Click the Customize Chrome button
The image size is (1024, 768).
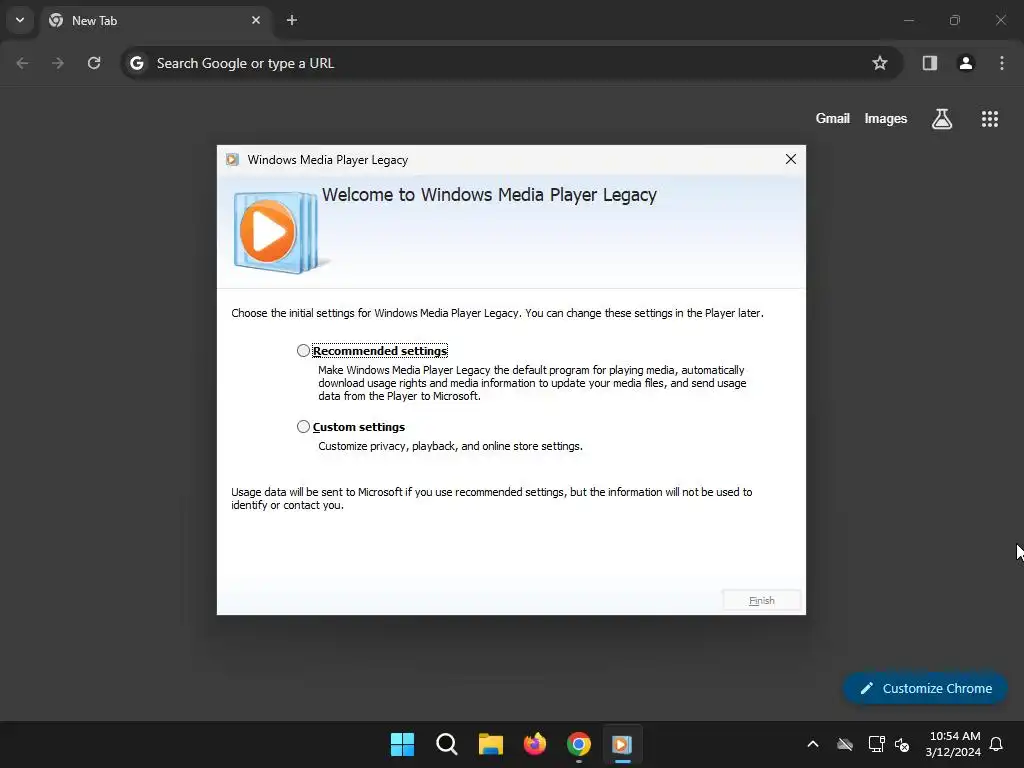(x=925, y=688)
